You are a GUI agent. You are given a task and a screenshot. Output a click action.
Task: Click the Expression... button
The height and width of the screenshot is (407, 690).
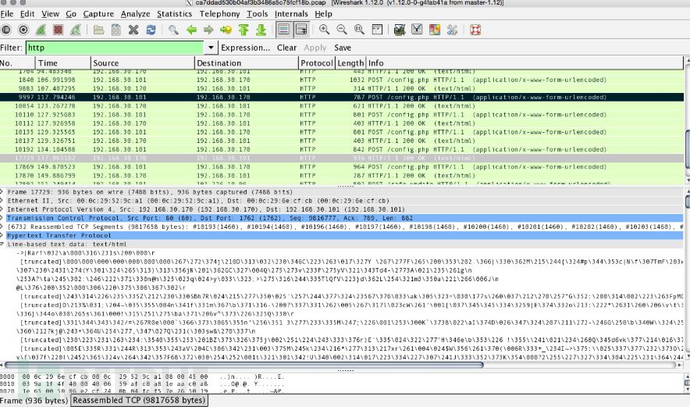[246, 48]
